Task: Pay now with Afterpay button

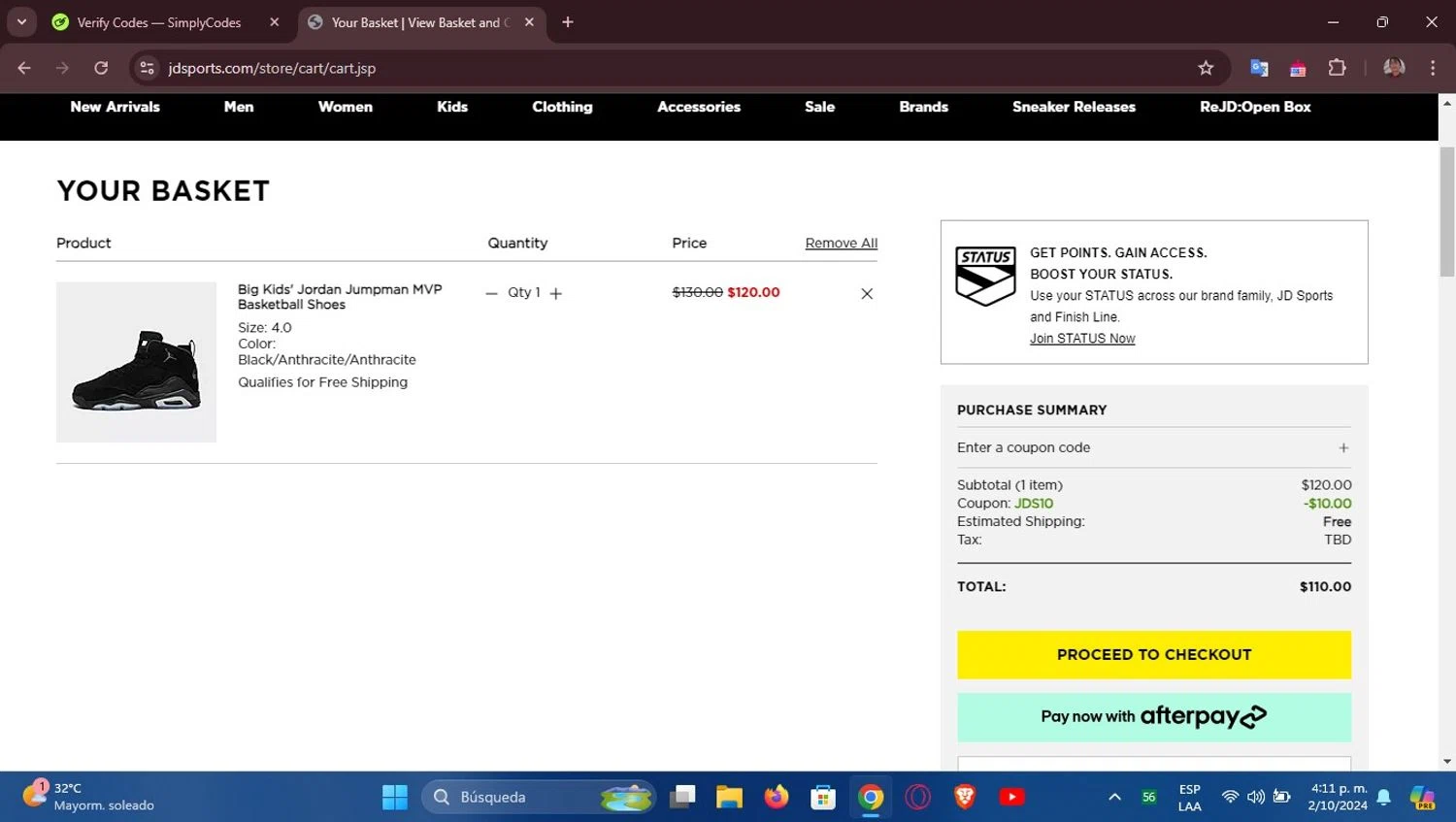Action: 1154,717
